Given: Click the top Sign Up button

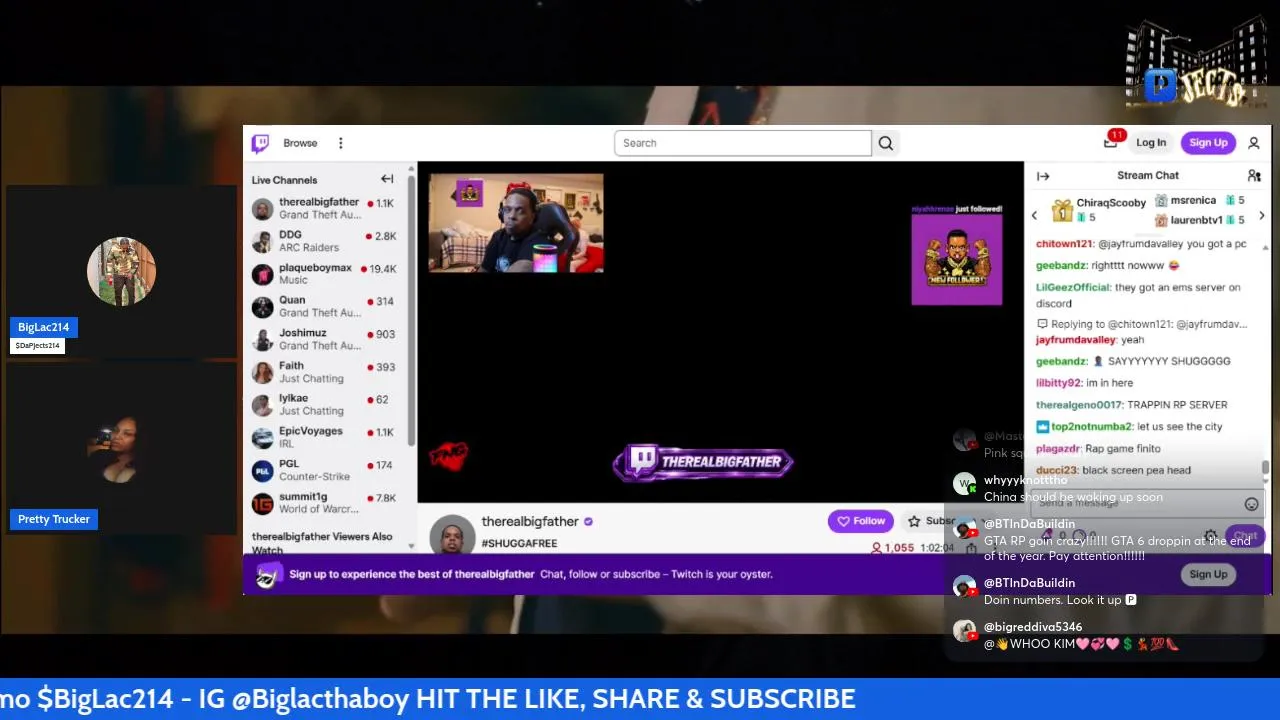Looking at the screenshot, I should [x=1208, y=143].
